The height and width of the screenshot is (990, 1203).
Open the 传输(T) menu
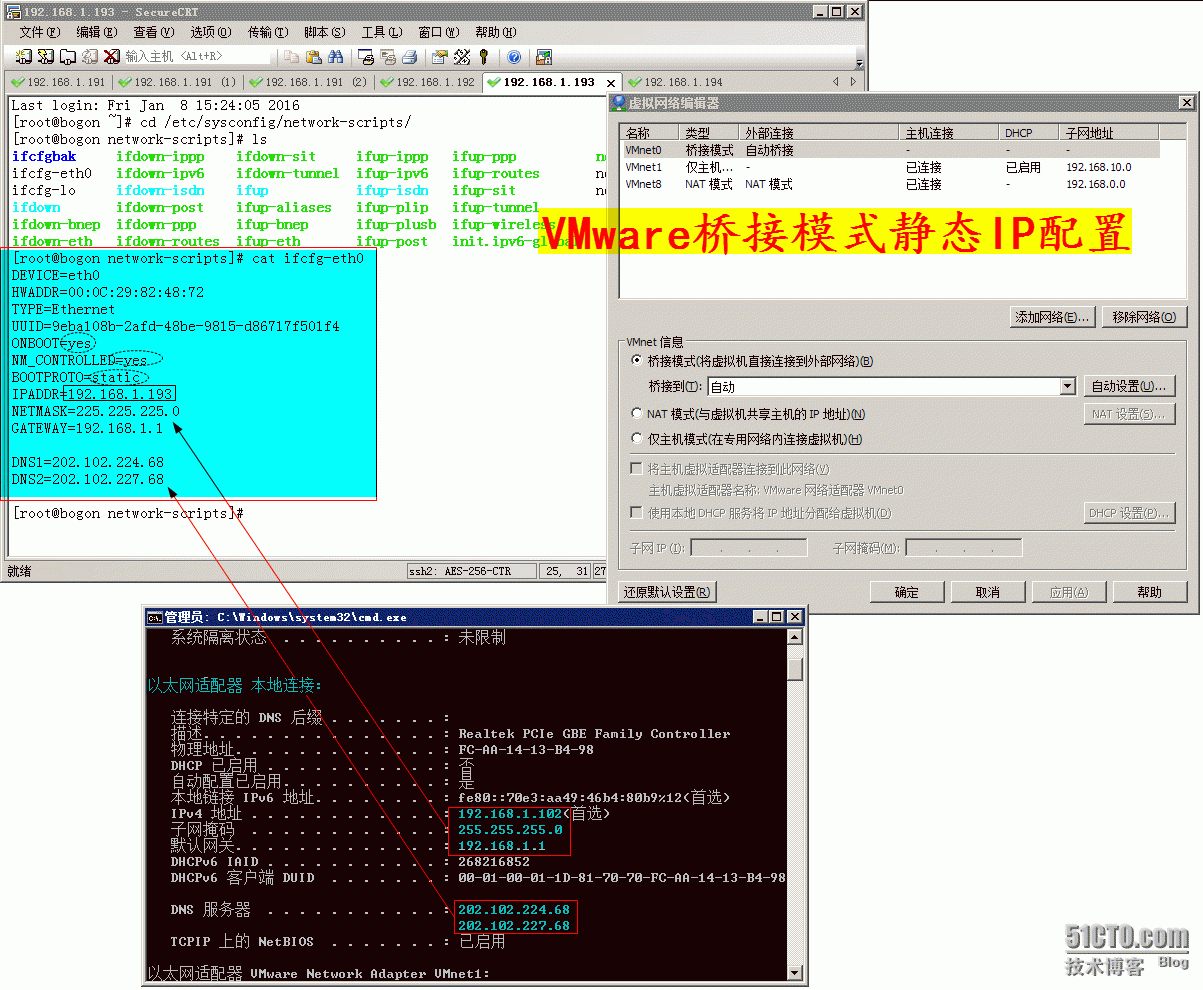point(268,32)
